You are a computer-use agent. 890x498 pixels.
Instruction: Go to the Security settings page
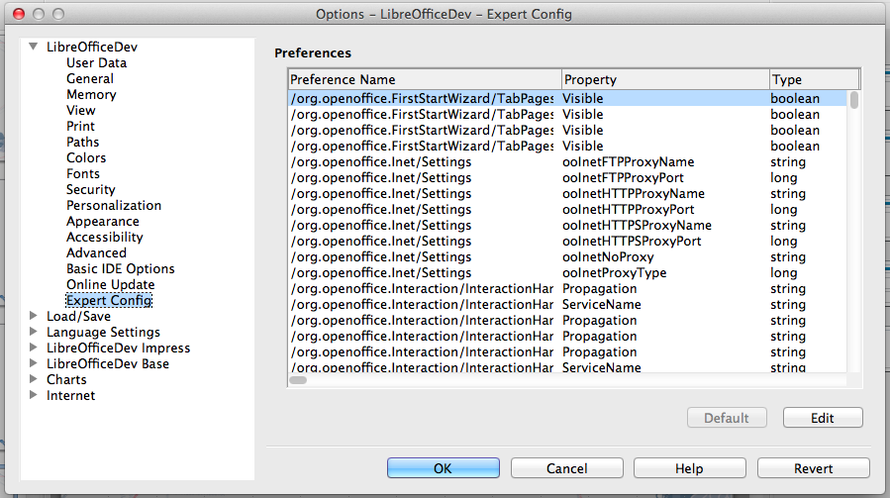[91, 190]
